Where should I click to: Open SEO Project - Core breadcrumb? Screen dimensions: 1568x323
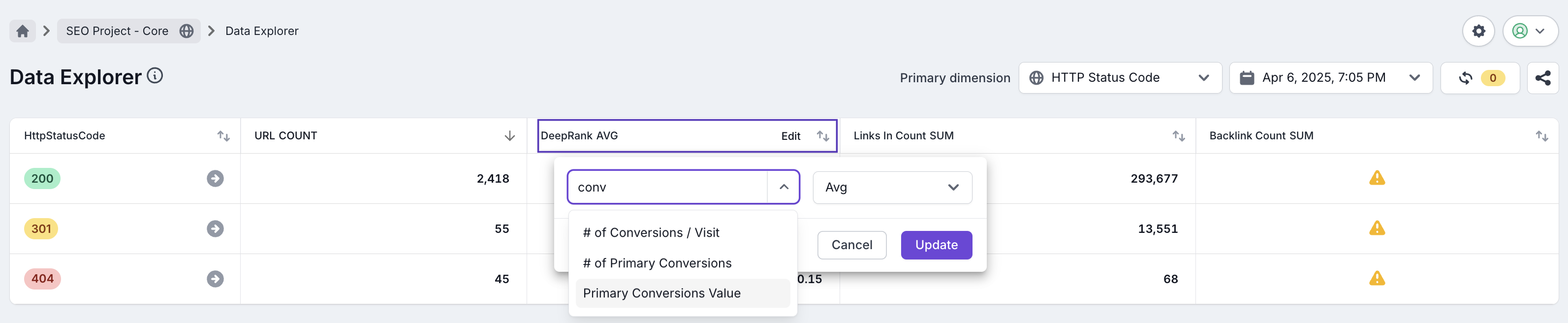pos(128,31)
